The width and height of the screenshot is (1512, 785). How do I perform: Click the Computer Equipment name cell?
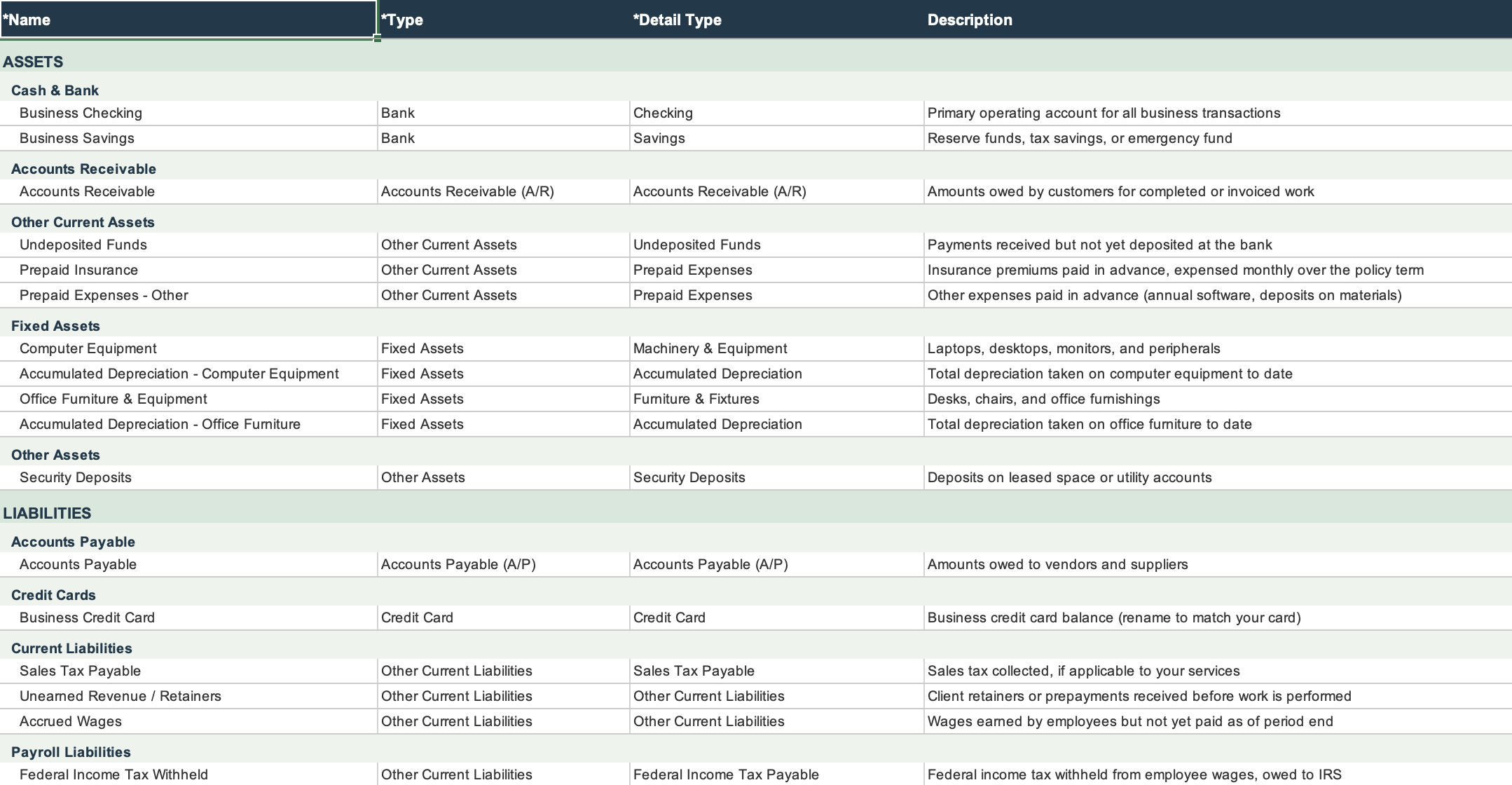[x=188, y=348]
